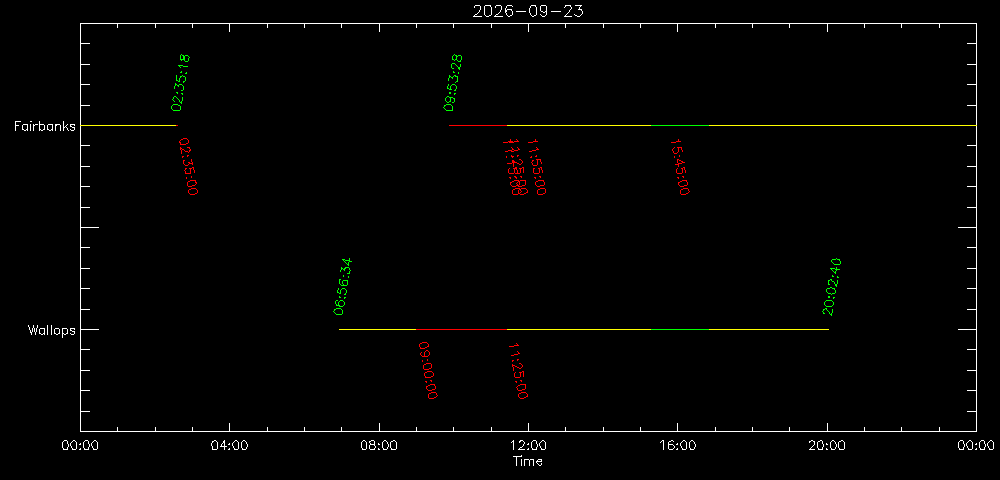Click the green segment on Fairbanks line
The image size is (1000, 480).
point(680,126)
